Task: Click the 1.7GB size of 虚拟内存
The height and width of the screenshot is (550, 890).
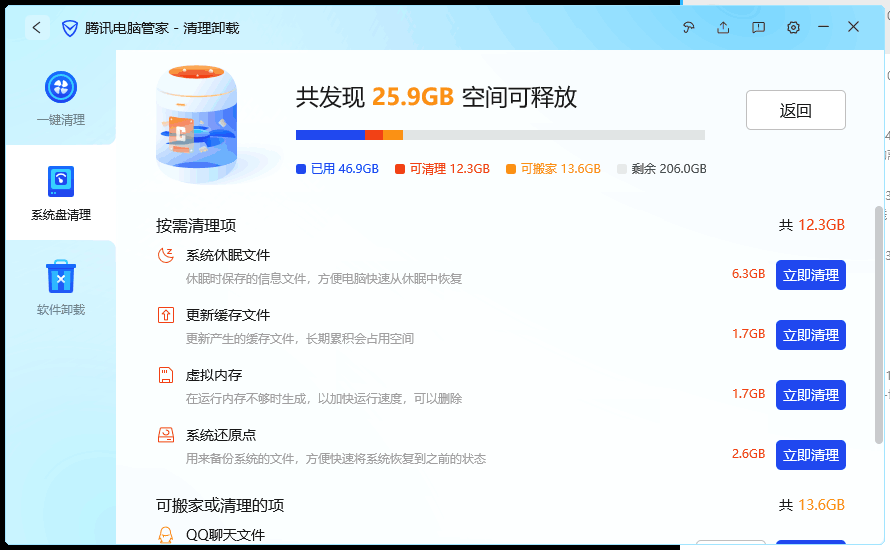Action: pyautogui.click(x=748, y=394)
